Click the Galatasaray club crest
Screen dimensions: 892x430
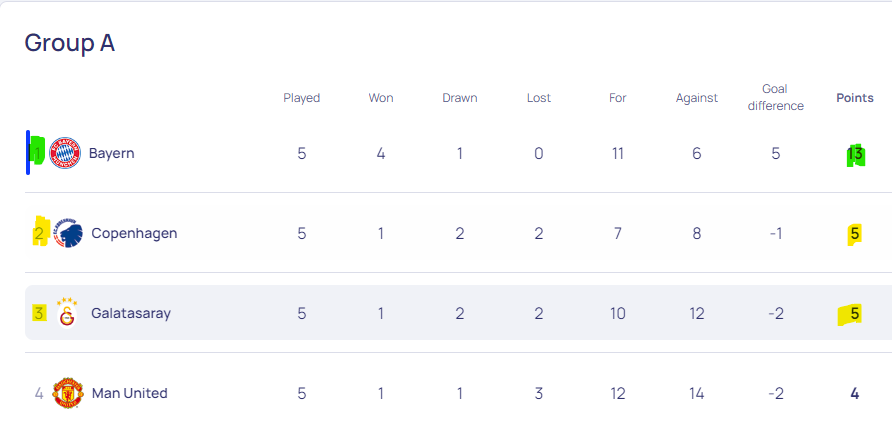click(67, 313)
